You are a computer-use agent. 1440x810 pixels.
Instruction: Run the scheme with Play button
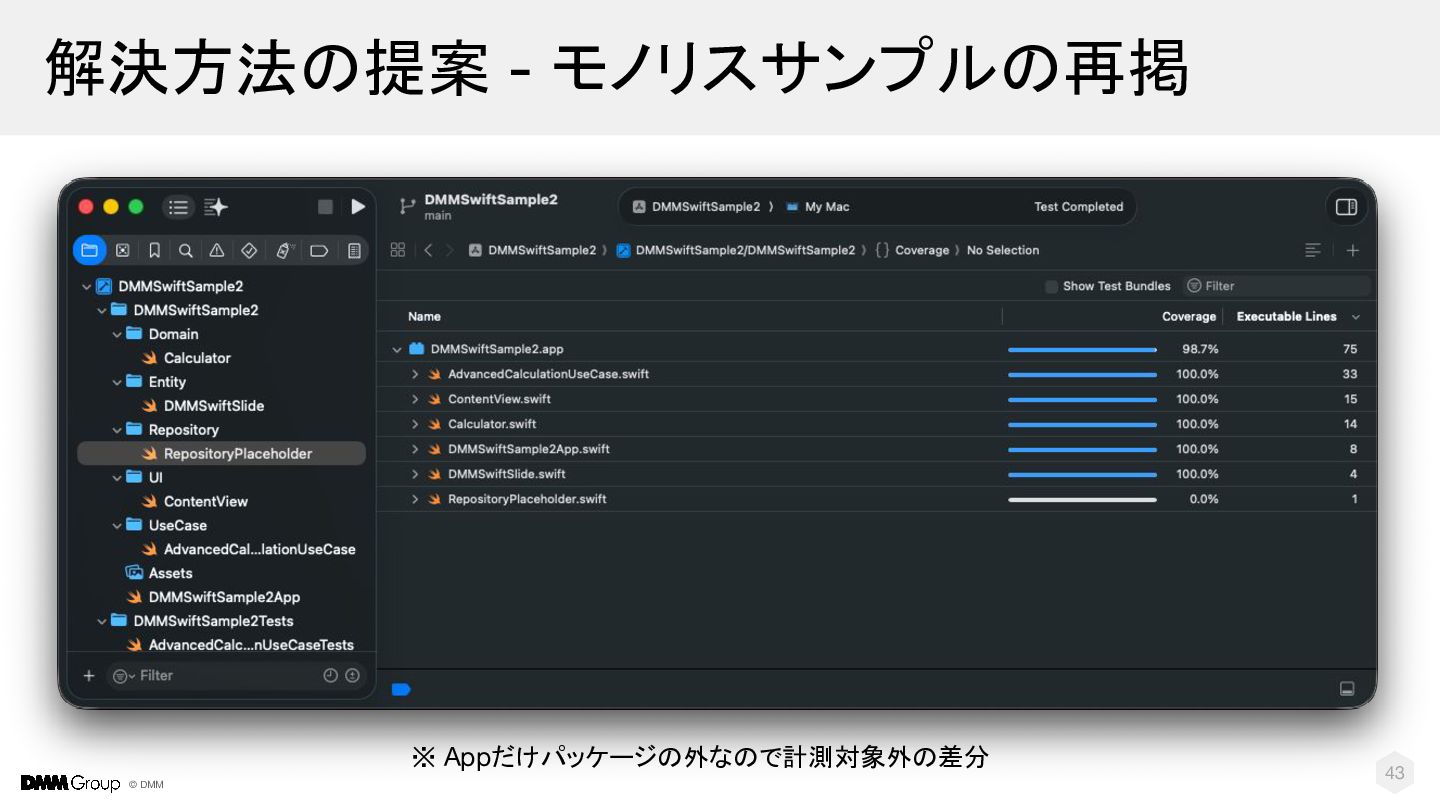(x=358, y=207)
